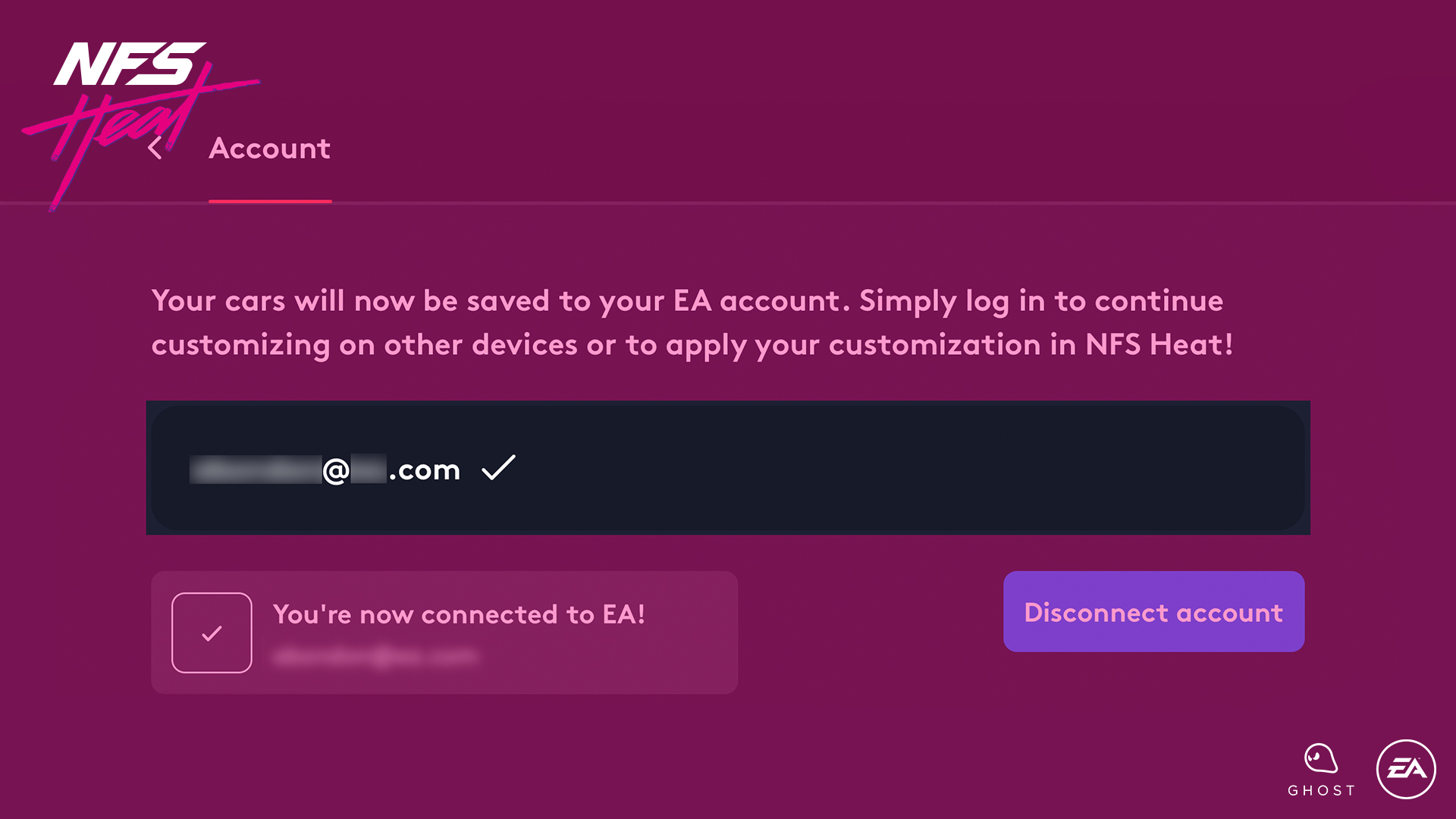Toggle the checkbox beside the connected to EA message
Image resolution: width=1456 pixels, height=819 pixels.
click(x=212, y=632)
